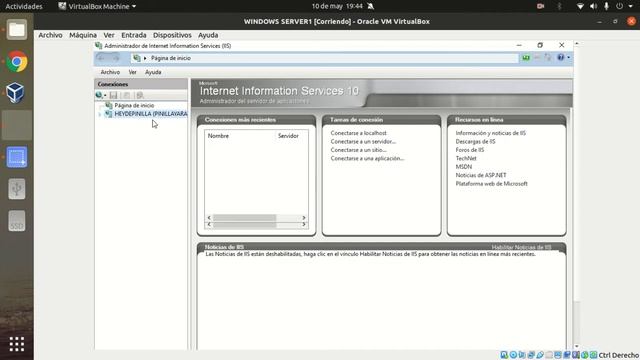Click Conectarse a un sitio link
The image size is (640, 360).
(358, 150)
